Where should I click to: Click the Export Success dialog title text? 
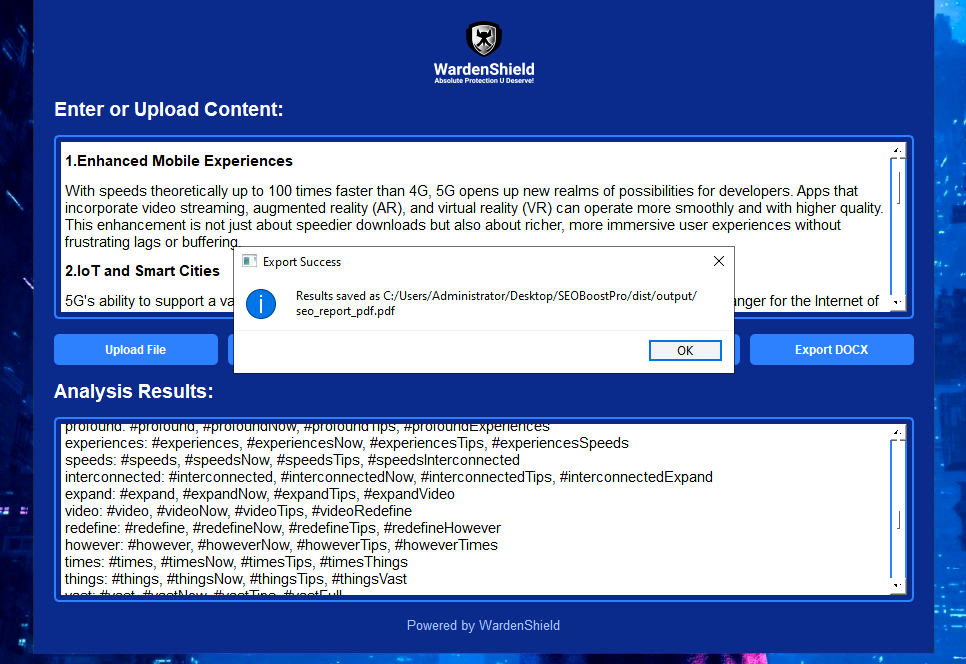click(x=302, y=262)
